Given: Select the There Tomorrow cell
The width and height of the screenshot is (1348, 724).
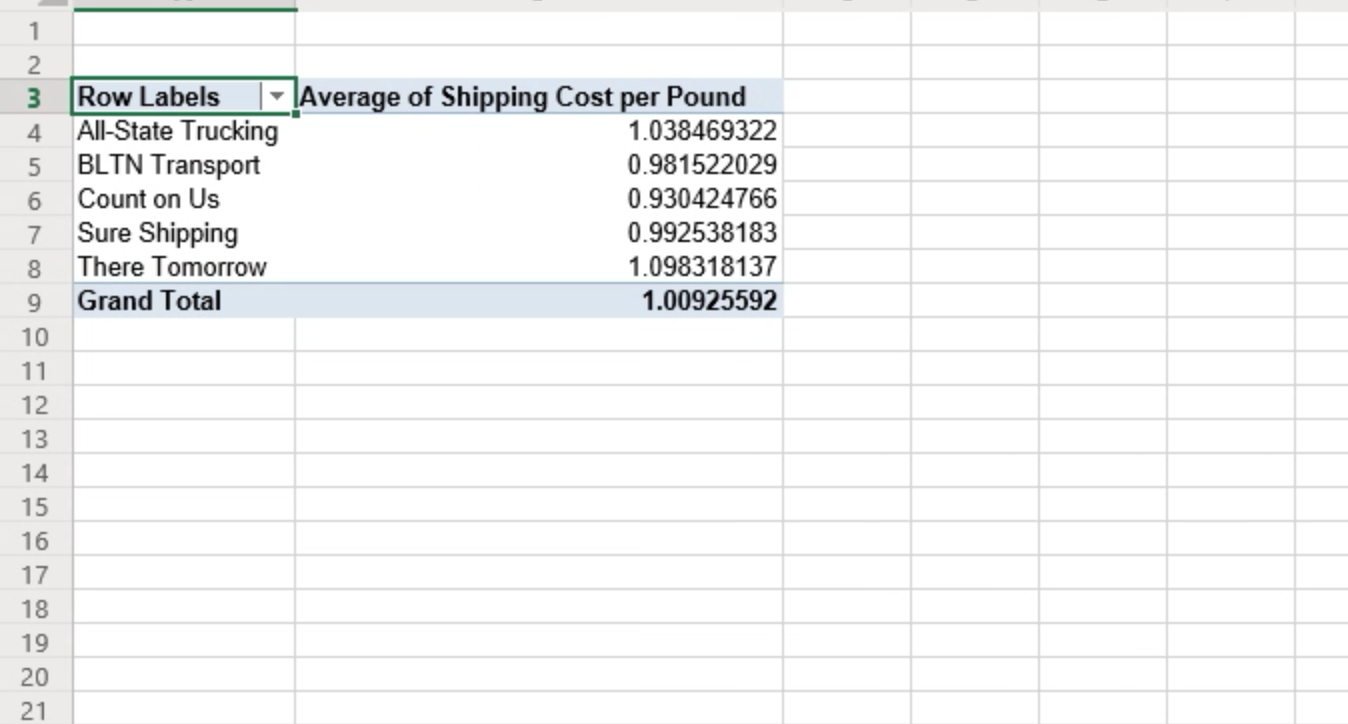Looking at the screenshot, I should [x=184, y=267].
